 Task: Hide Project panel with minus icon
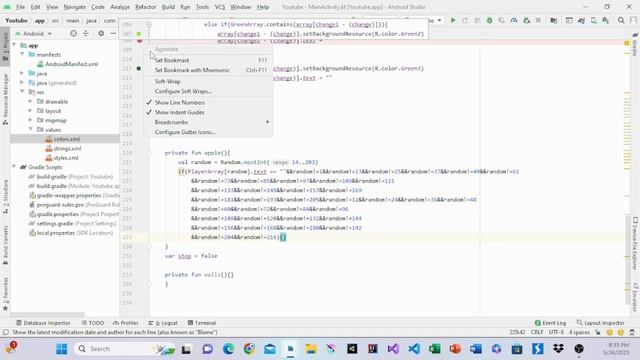click(113, 33)
